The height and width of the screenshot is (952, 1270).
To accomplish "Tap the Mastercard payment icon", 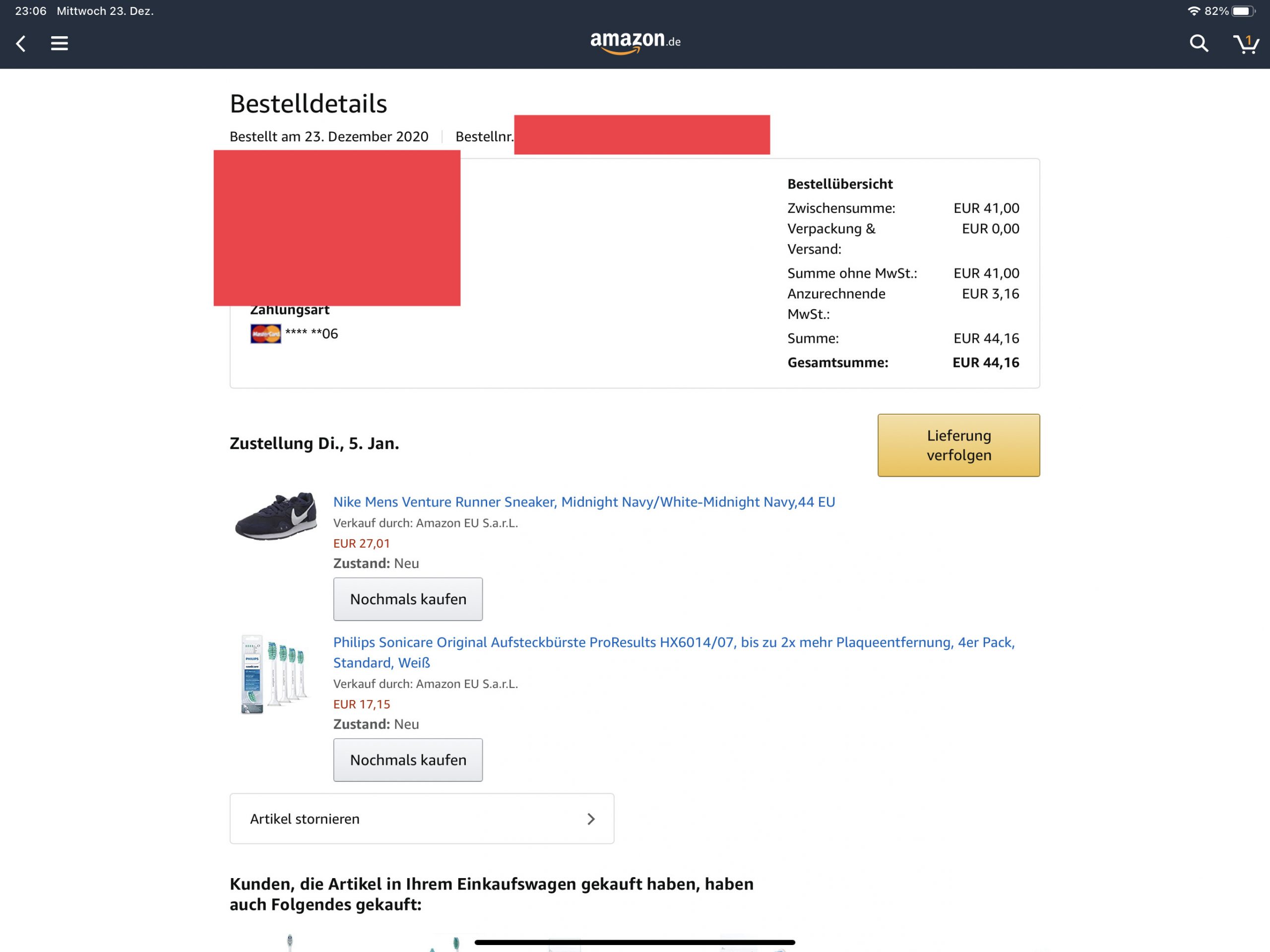I will 266,333.
